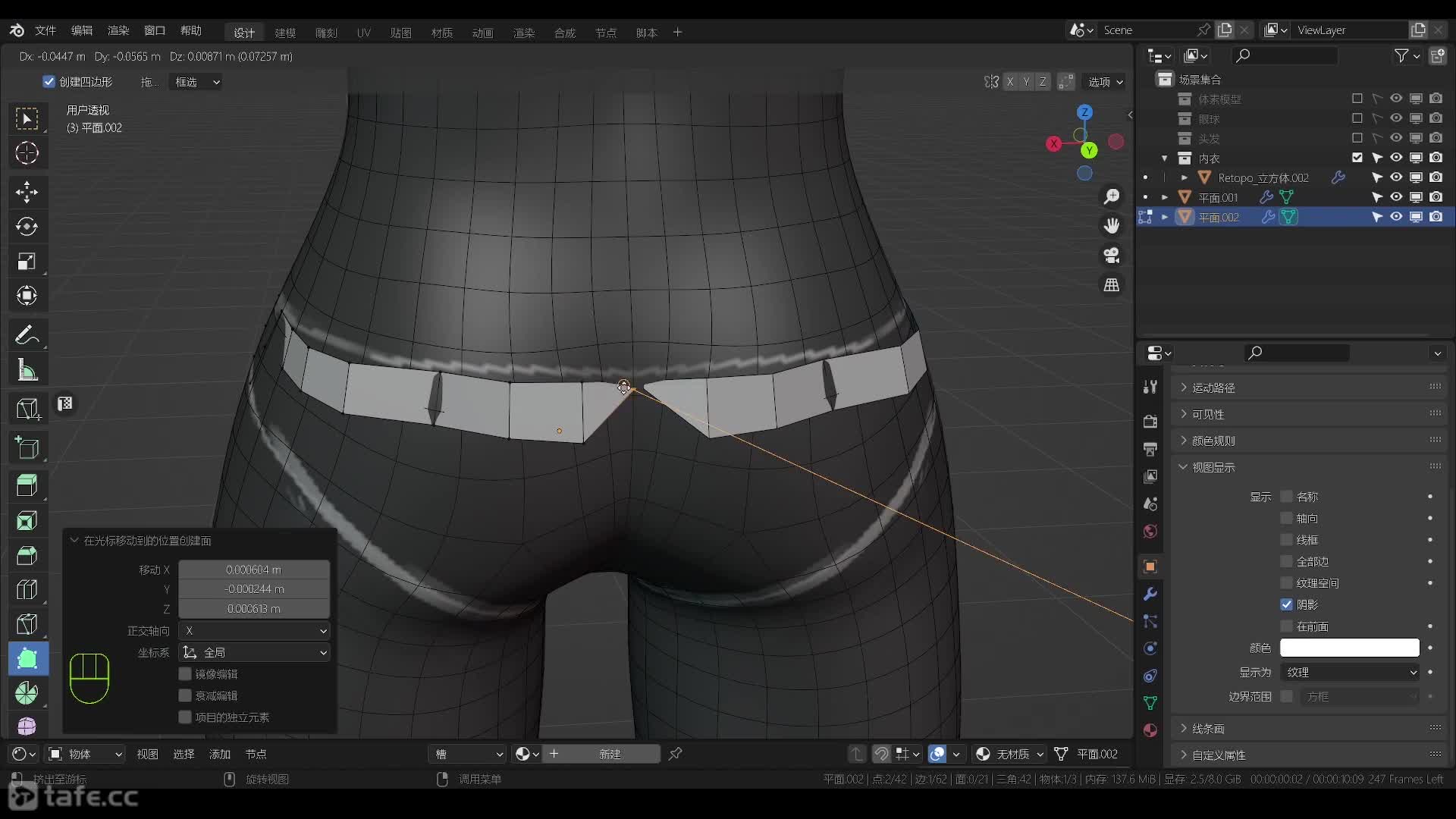The height and width of the screenshot is (819, 1456).
Task: Toggle the 创建四边形 checkbox
Action: 49,82
